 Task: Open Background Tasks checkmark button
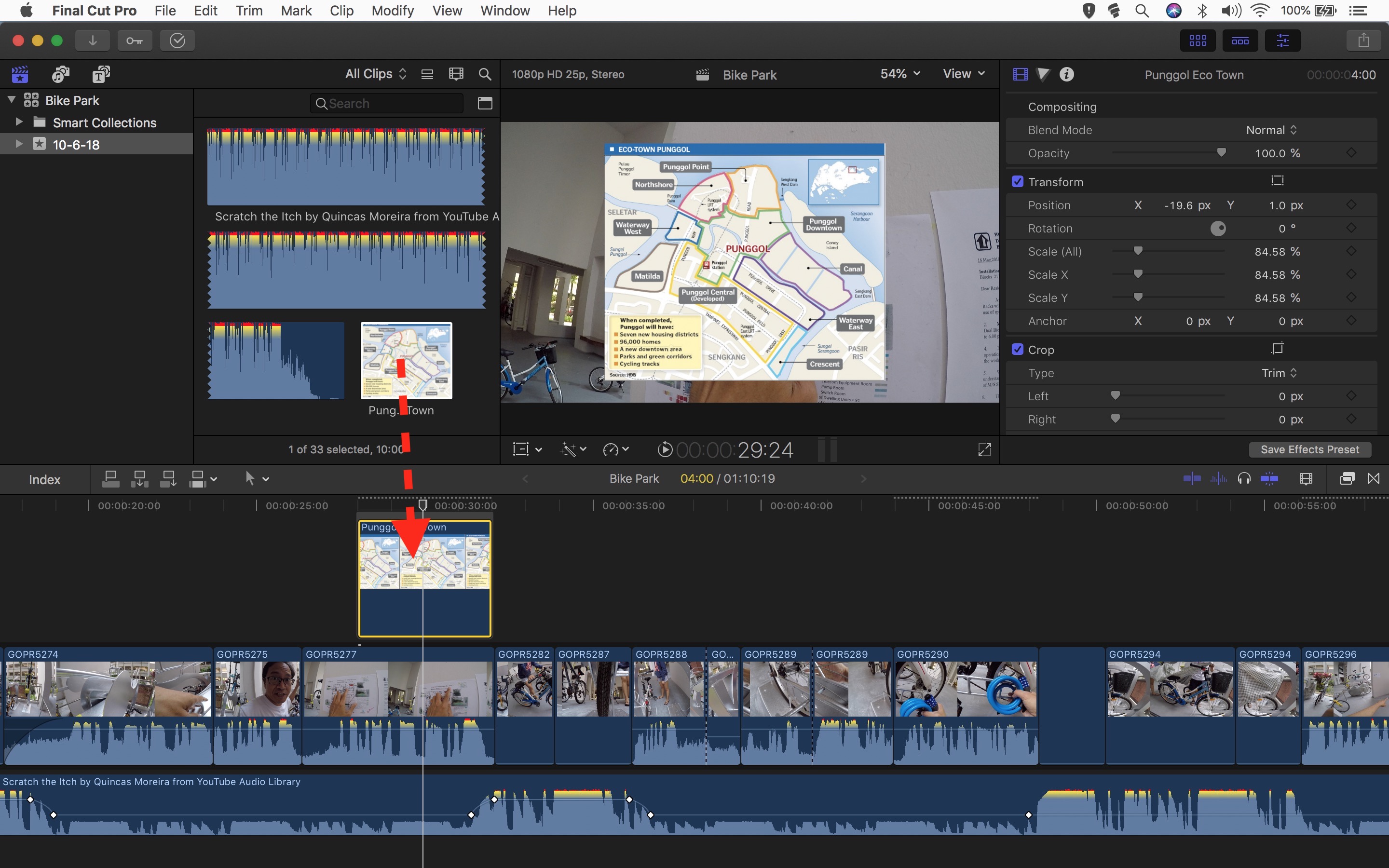pyautogui.click(x=177, y=40)
